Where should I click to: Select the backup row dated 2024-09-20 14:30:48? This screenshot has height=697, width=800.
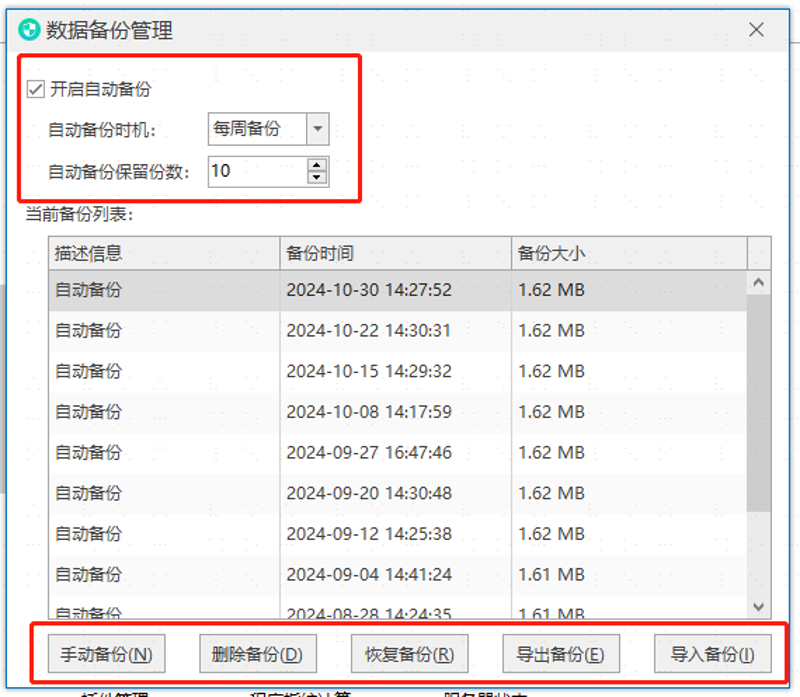397,494
